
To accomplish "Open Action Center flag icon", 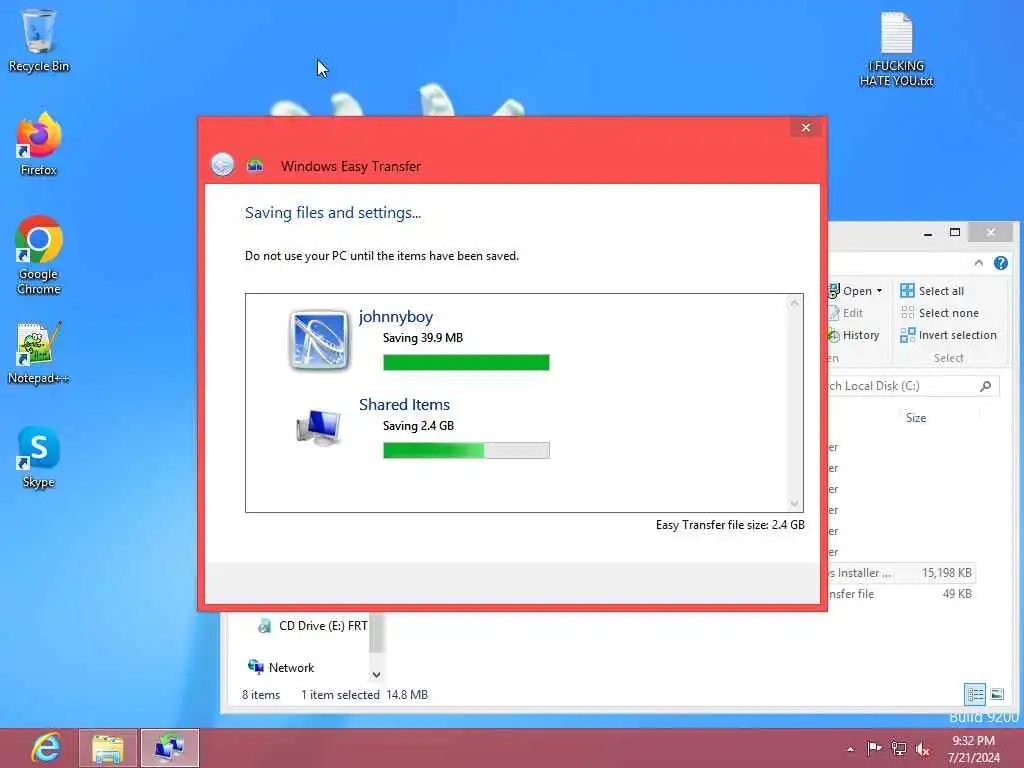I will tap(874, 748).
